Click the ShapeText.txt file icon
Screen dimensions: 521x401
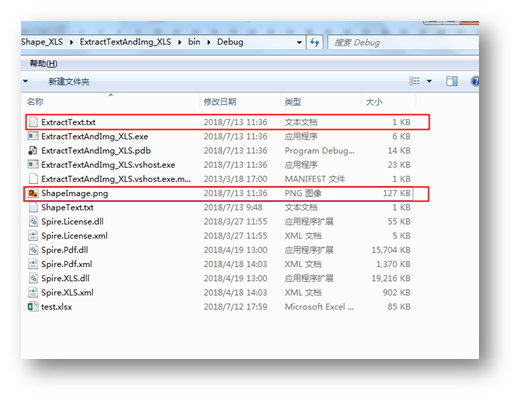coord(33,207)
